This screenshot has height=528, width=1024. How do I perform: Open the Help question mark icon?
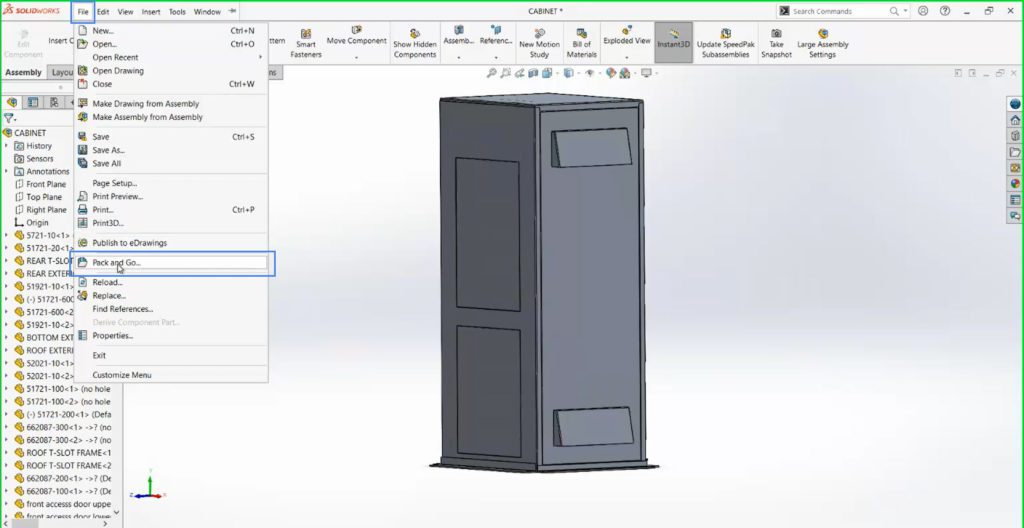pos(943,11)
